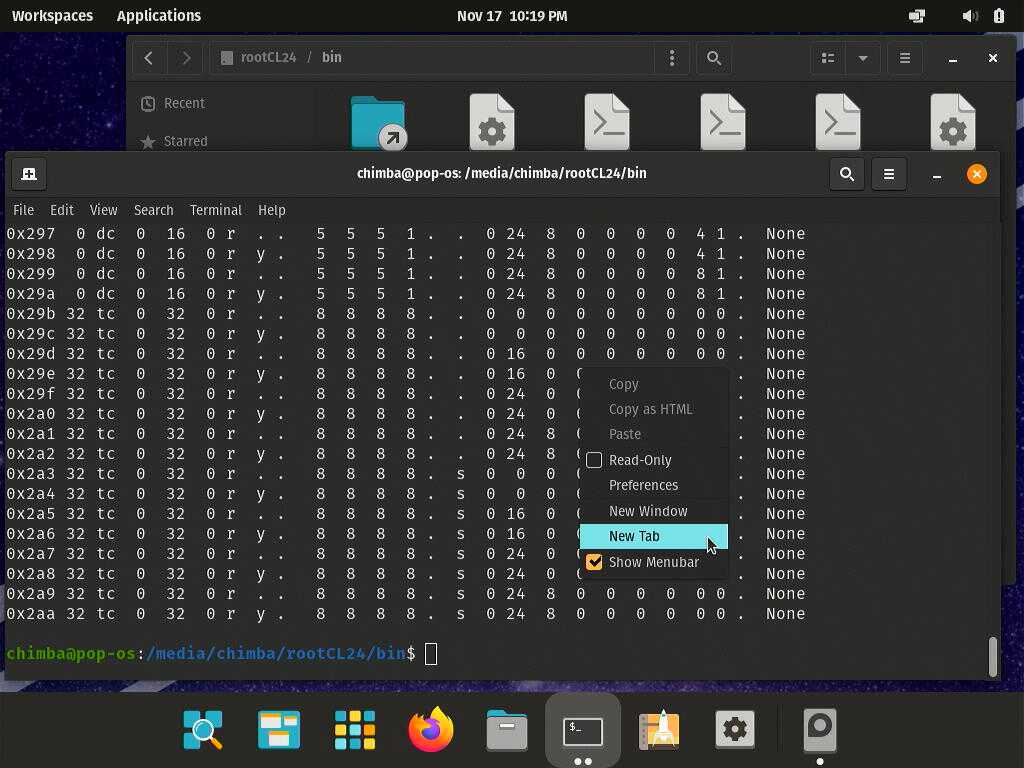Open the workspaces dock icon
This screenshot has height=768, width=1024.
point(279,729)
